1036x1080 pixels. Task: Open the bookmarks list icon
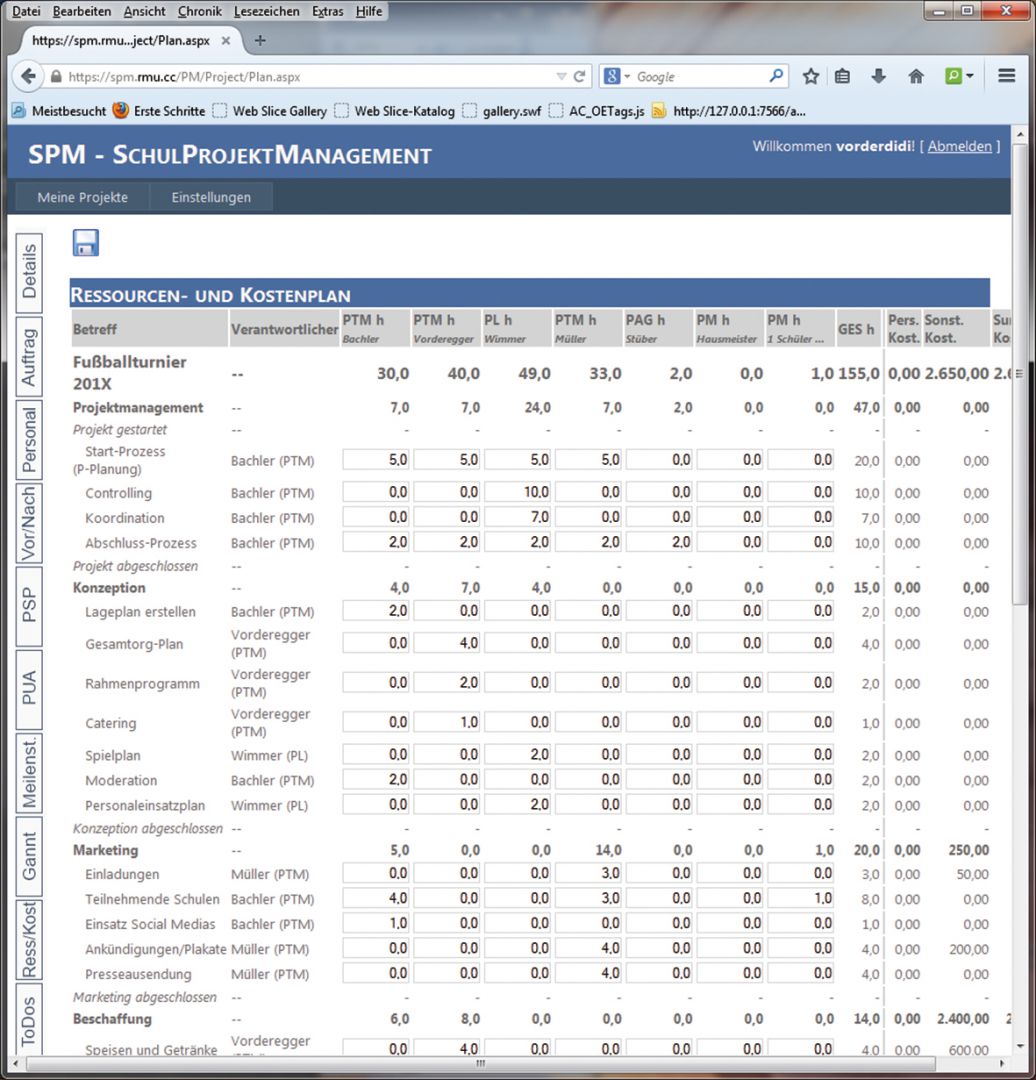[842, 76]
